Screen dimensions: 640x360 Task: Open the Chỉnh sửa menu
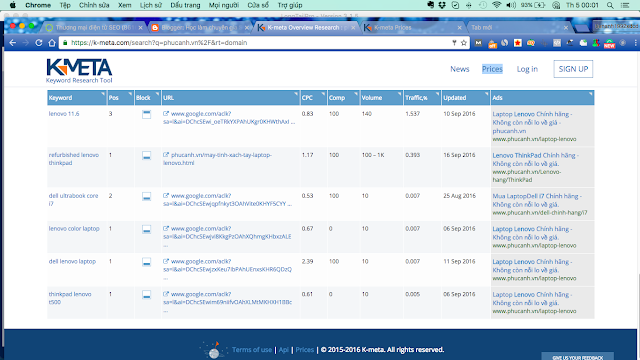tap(94, 5)
